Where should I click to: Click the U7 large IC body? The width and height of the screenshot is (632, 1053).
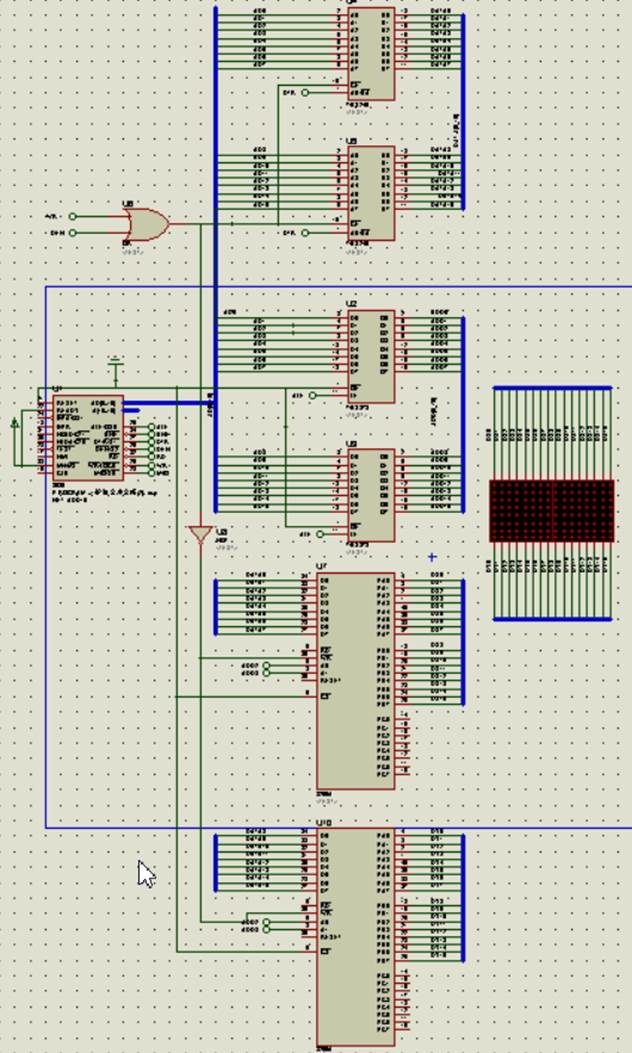356,680
